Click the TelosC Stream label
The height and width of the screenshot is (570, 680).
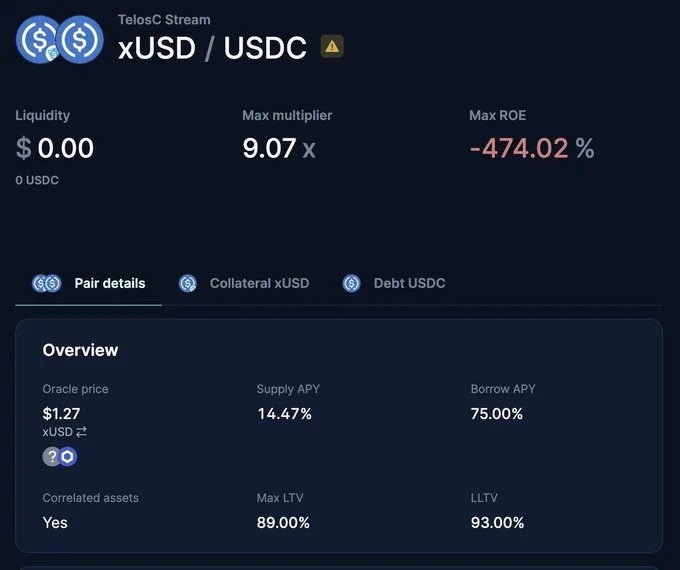coord(164,19)
